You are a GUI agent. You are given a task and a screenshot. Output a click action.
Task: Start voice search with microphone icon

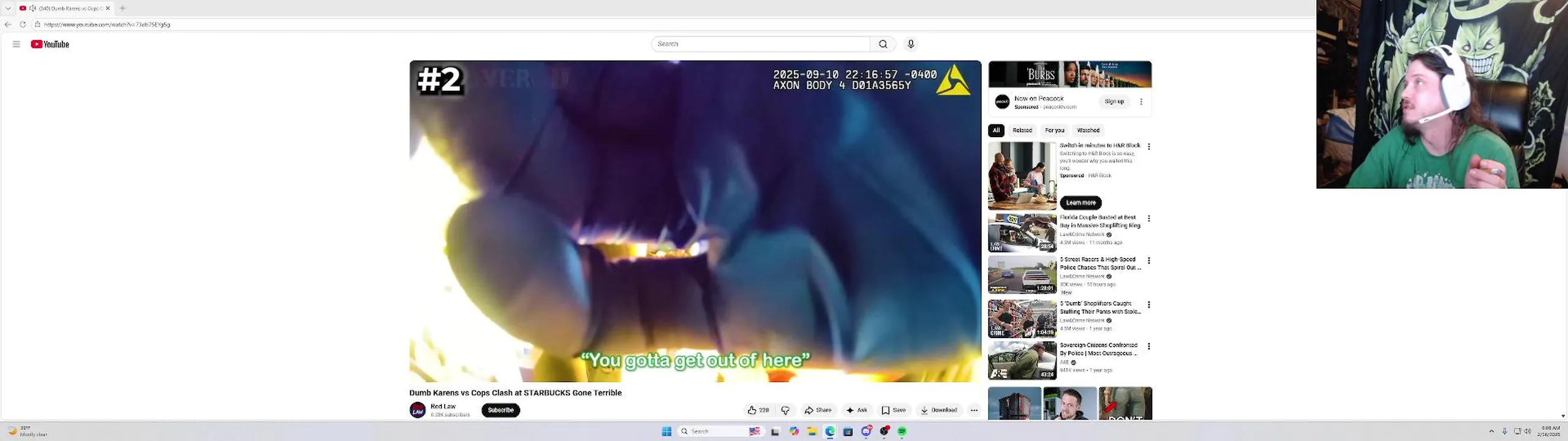(911, 44)
